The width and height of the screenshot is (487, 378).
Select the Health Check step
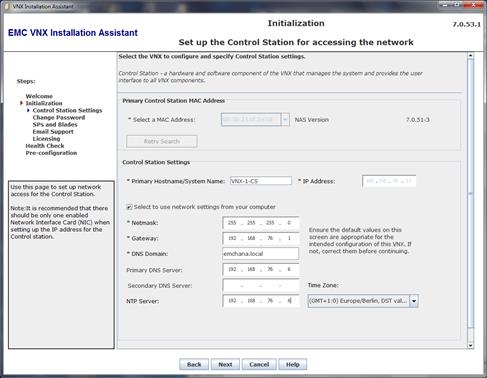click(45, 146)
